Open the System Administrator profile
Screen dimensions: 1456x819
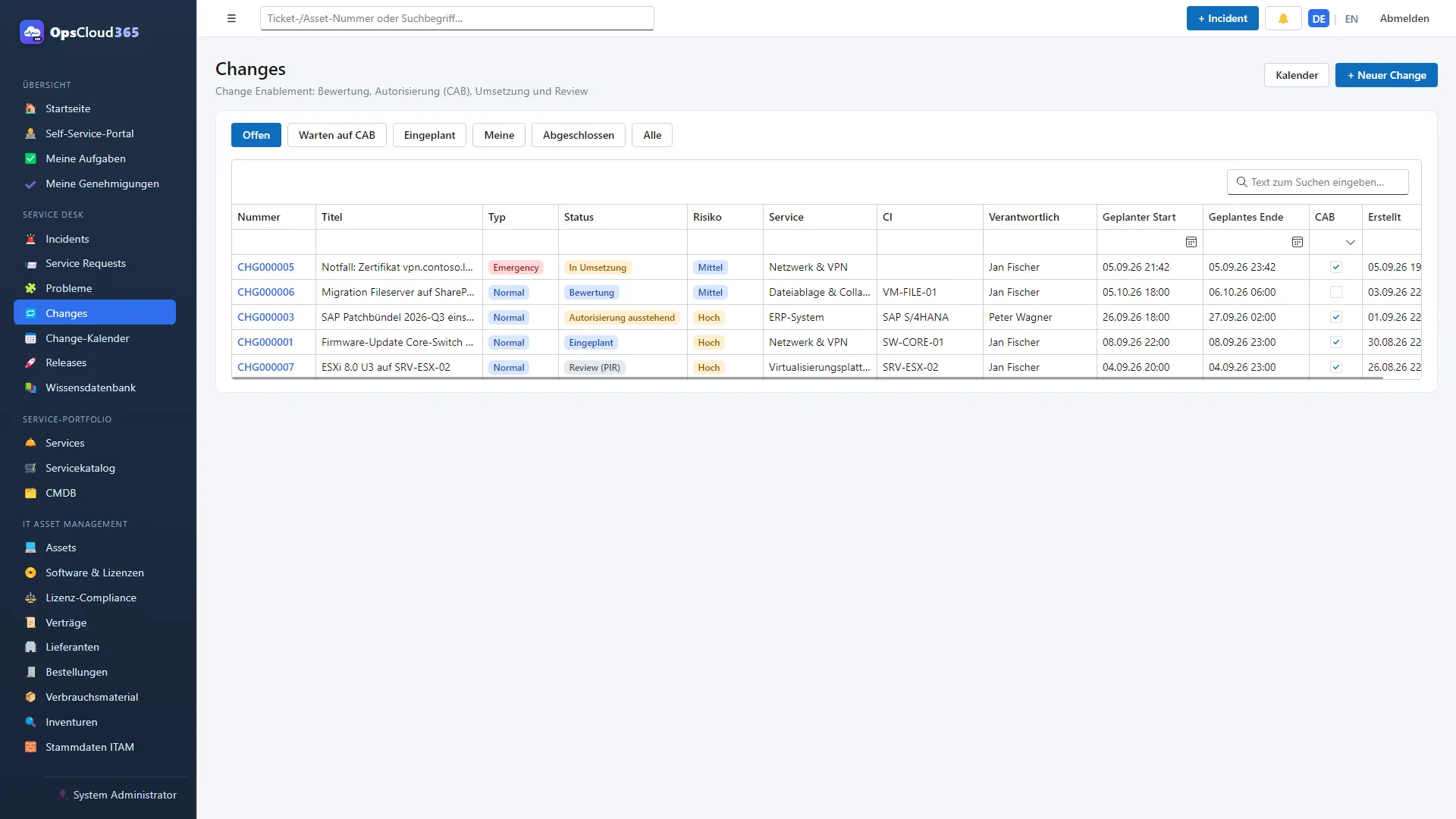117,795
